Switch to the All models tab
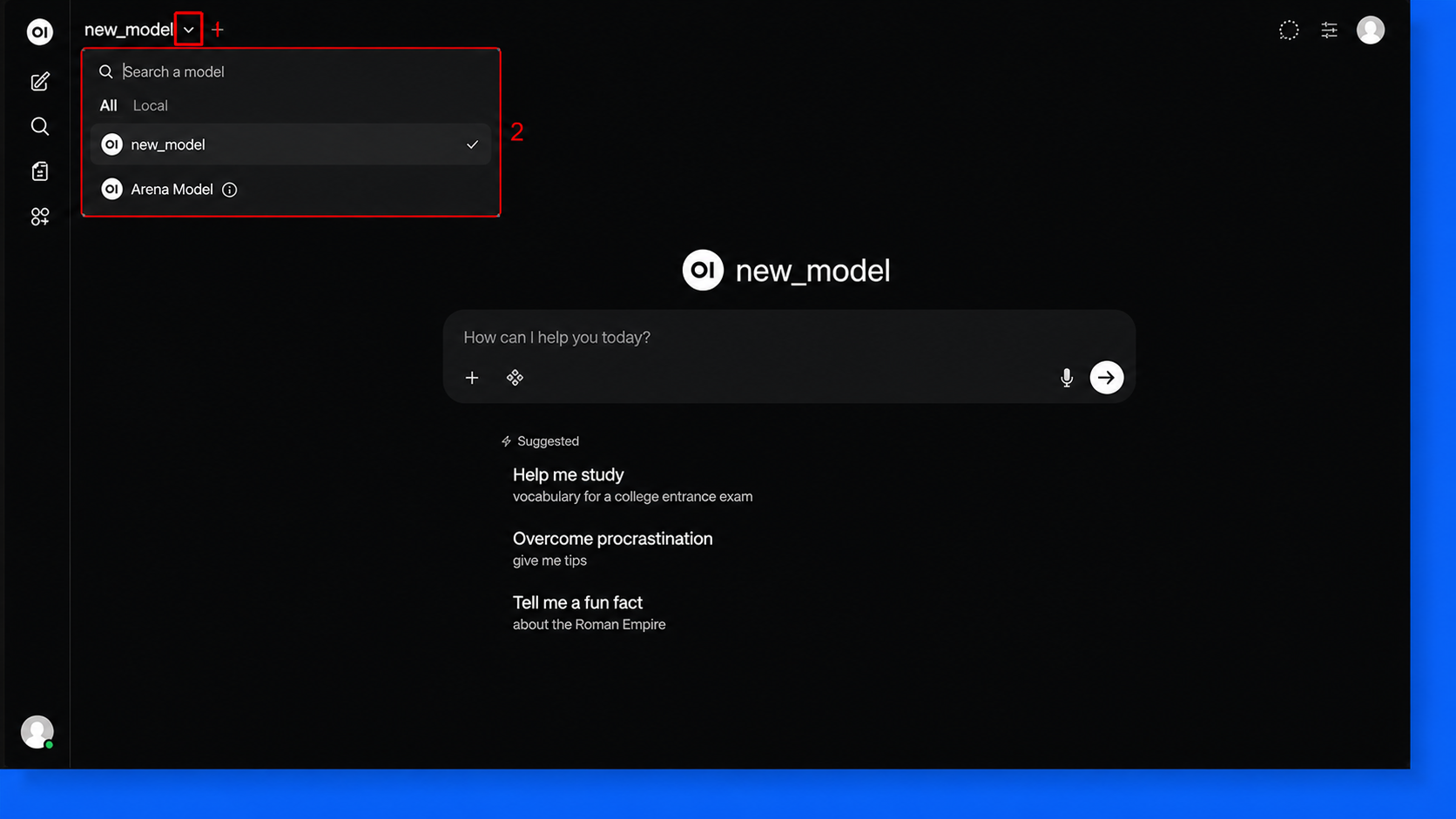This screenshot has width=1456, height=819. coord(108,105)
